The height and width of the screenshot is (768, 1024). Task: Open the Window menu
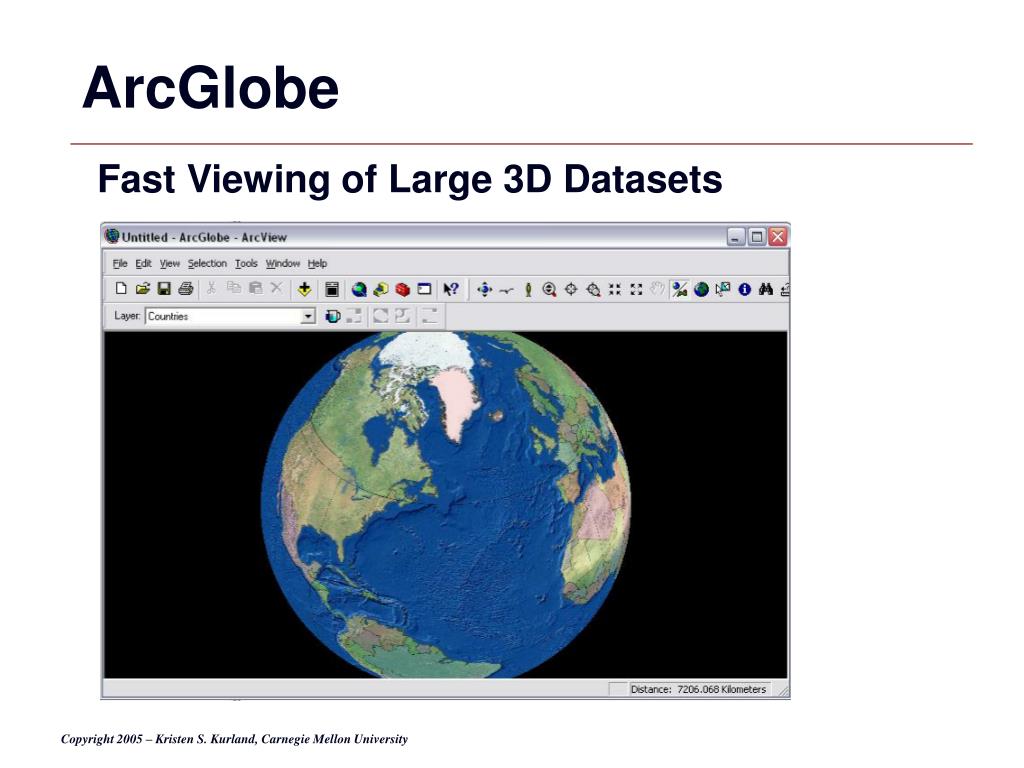283,264
